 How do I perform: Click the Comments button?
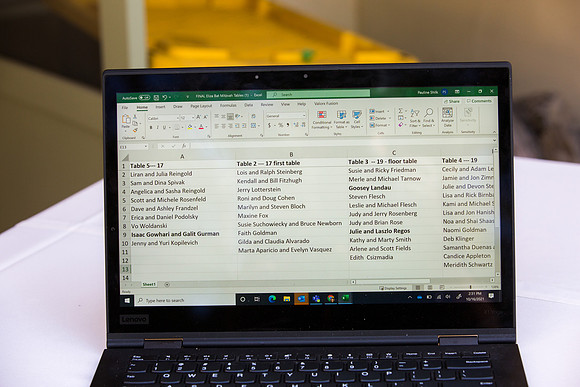click(479, 101)
